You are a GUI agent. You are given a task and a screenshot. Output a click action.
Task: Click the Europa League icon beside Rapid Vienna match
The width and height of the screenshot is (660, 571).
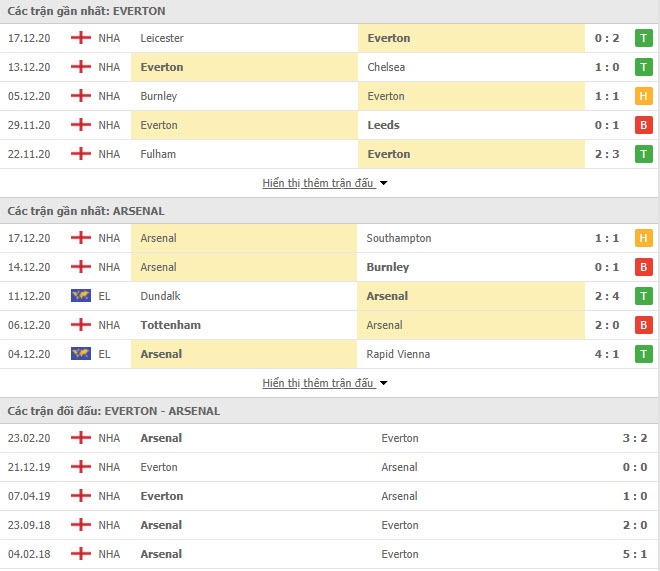[80, 354]
